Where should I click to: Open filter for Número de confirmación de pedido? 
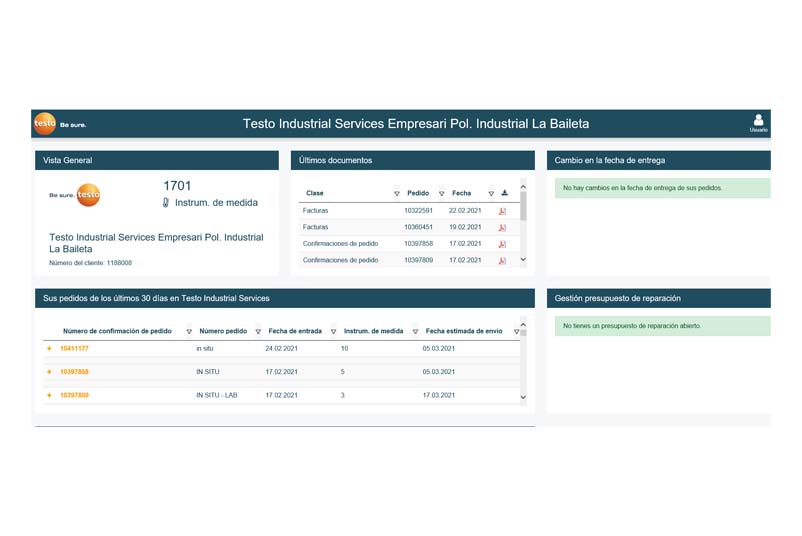(189, 331)
